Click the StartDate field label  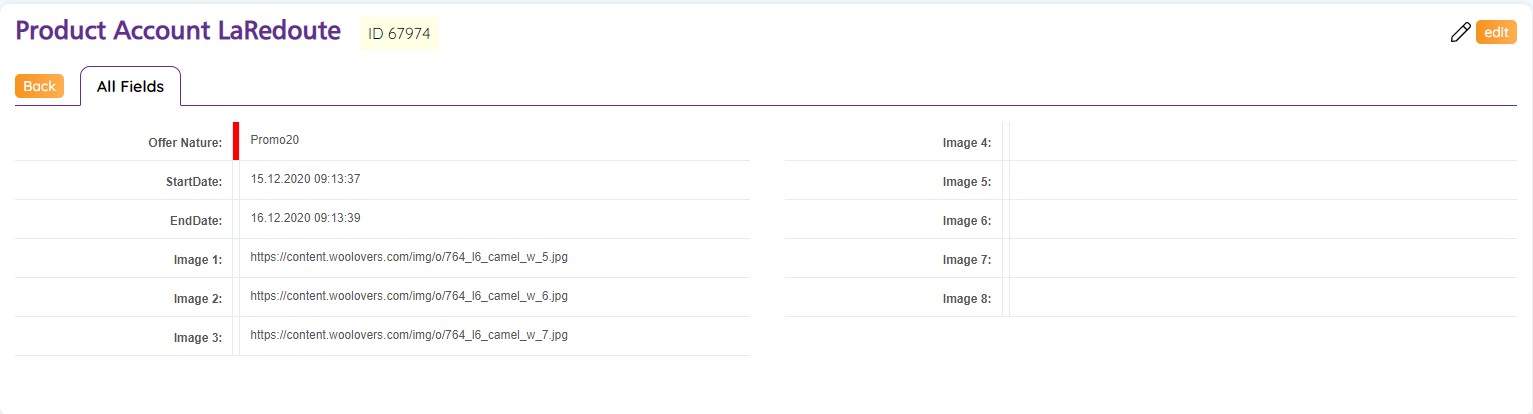point(194,182)
